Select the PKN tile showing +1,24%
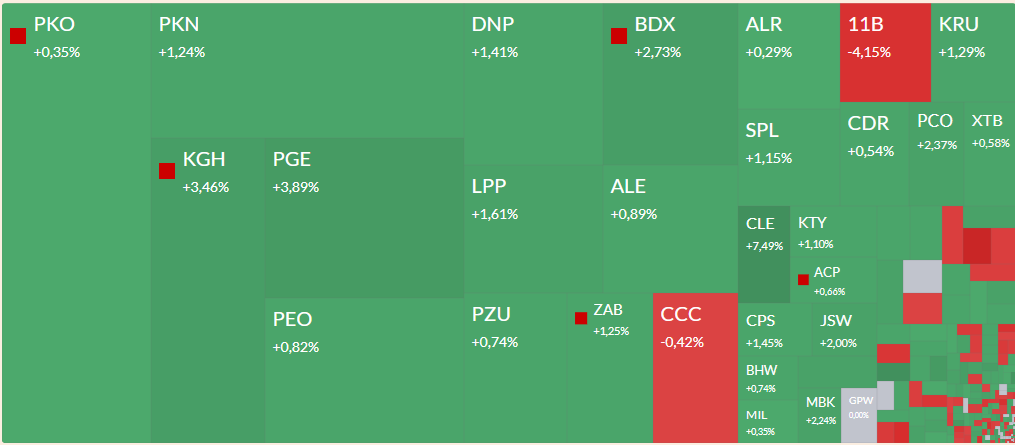Viewport: 1015px width, 445px height. click(307, 71)
